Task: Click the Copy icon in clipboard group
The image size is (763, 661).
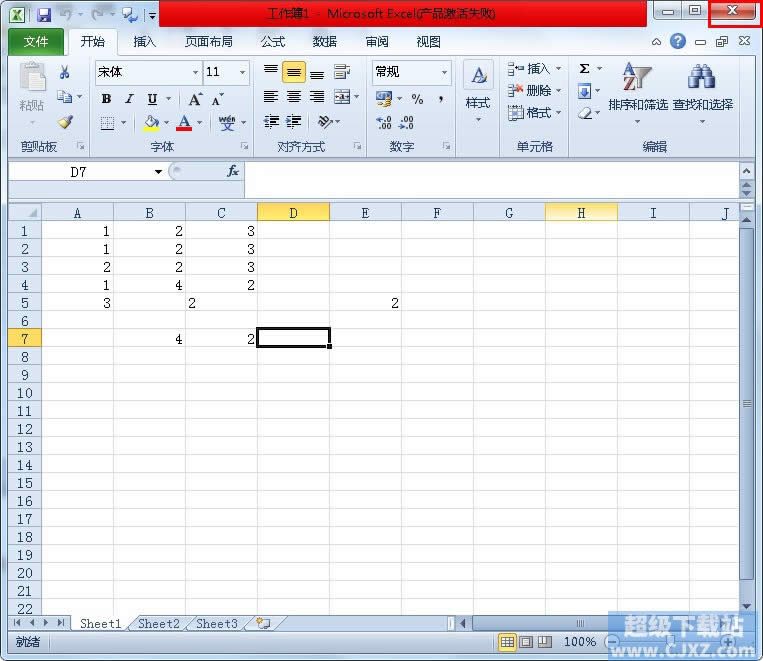Action: point(64,97)
